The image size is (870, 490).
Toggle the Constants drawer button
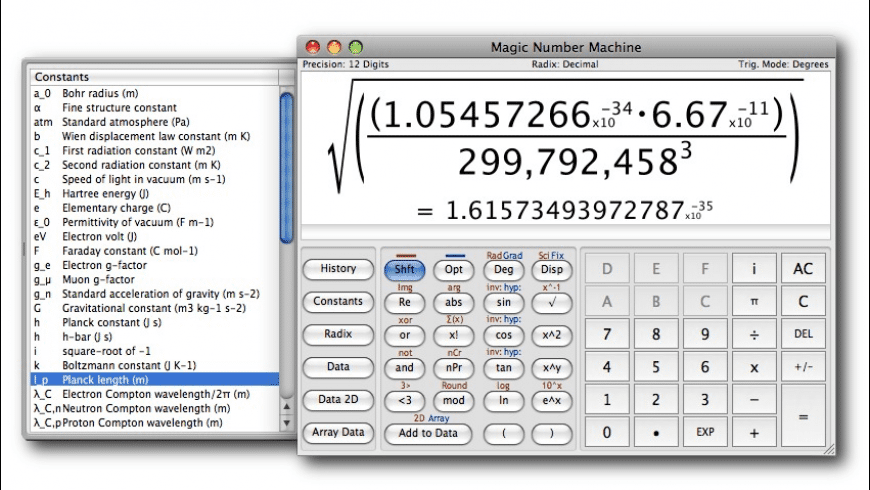coord(338,302)
